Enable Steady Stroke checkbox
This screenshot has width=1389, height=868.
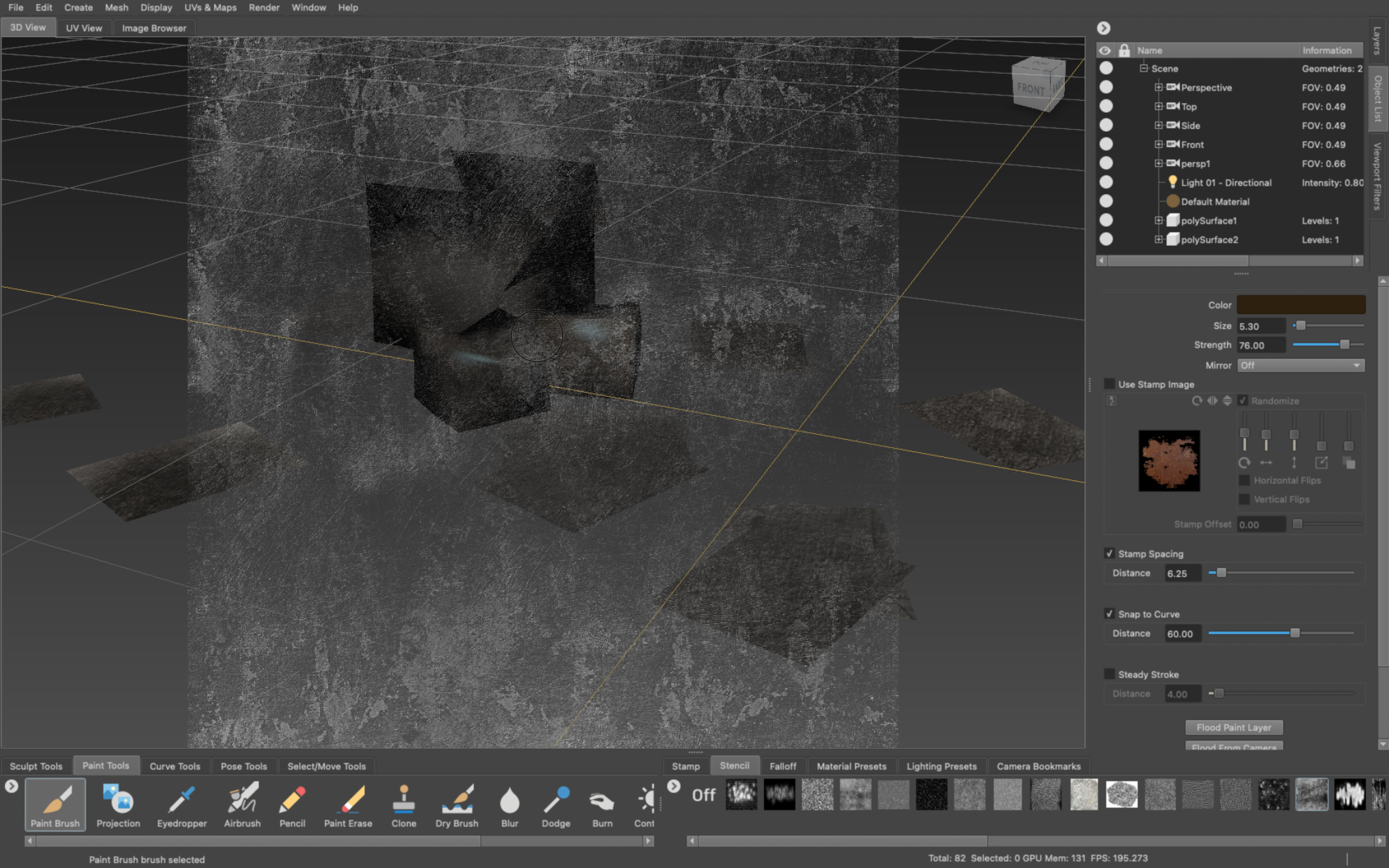[1109, 674]
